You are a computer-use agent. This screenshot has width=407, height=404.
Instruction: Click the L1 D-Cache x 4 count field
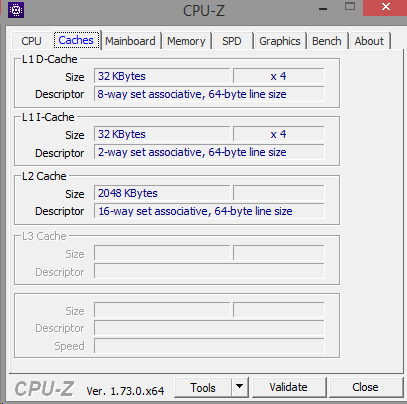click(x=279, y=76)
